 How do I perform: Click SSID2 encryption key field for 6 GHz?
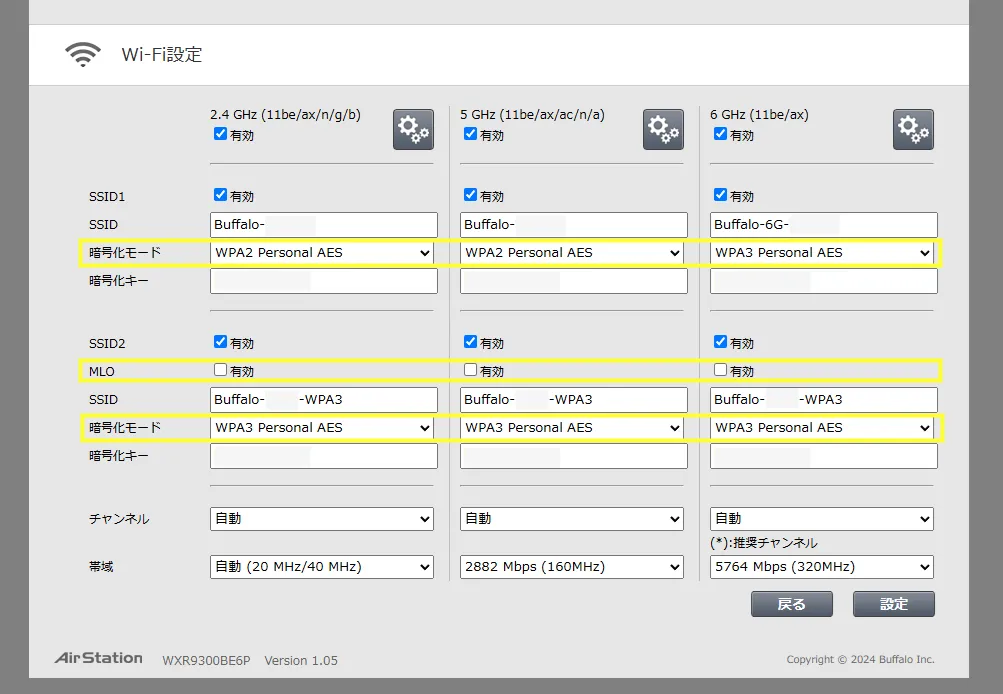pyautogui.click(x=824, y=457)
